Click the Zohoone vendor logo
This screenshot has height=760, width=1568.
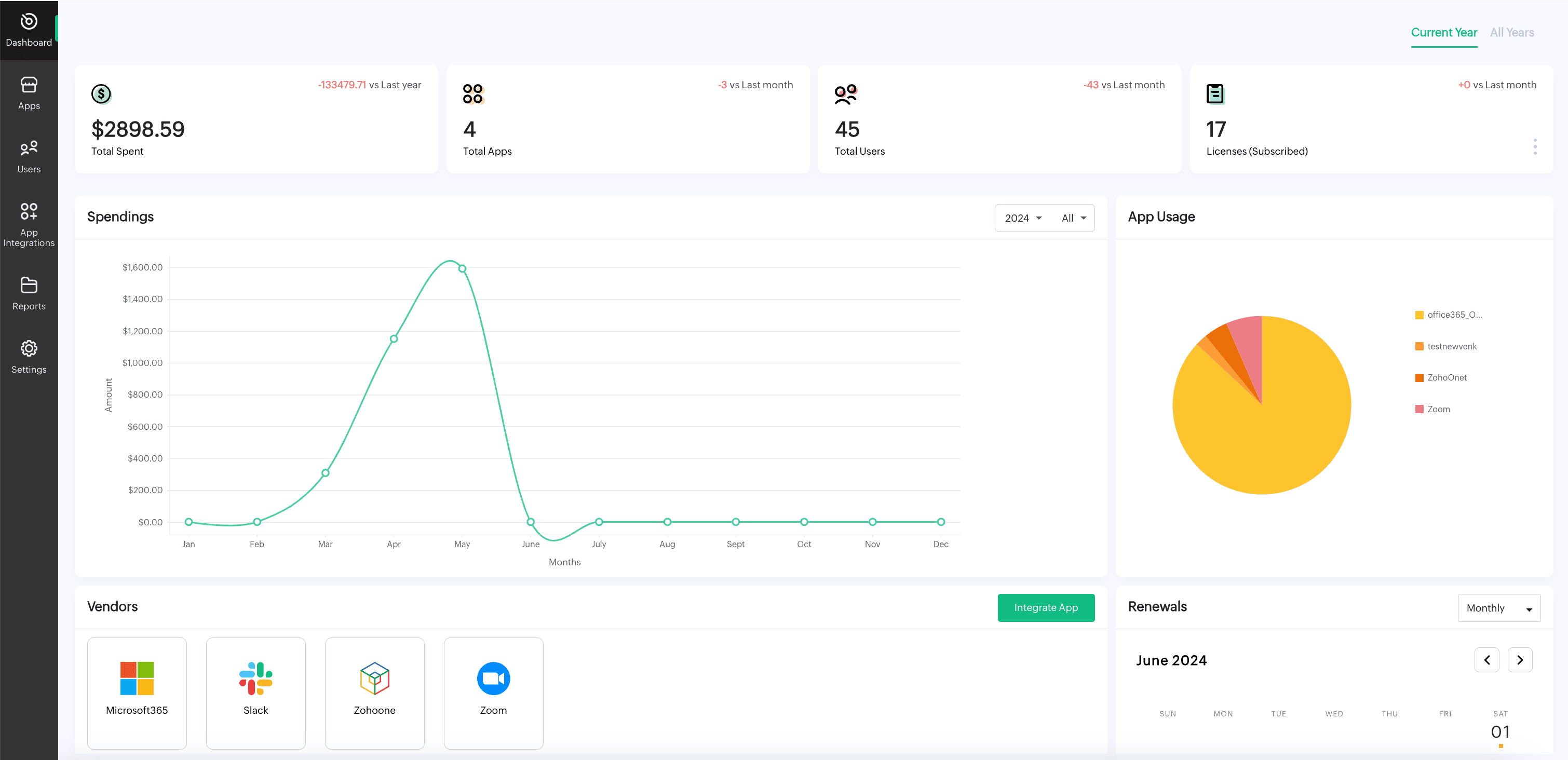pyautogui.click(x=374, y=678)
